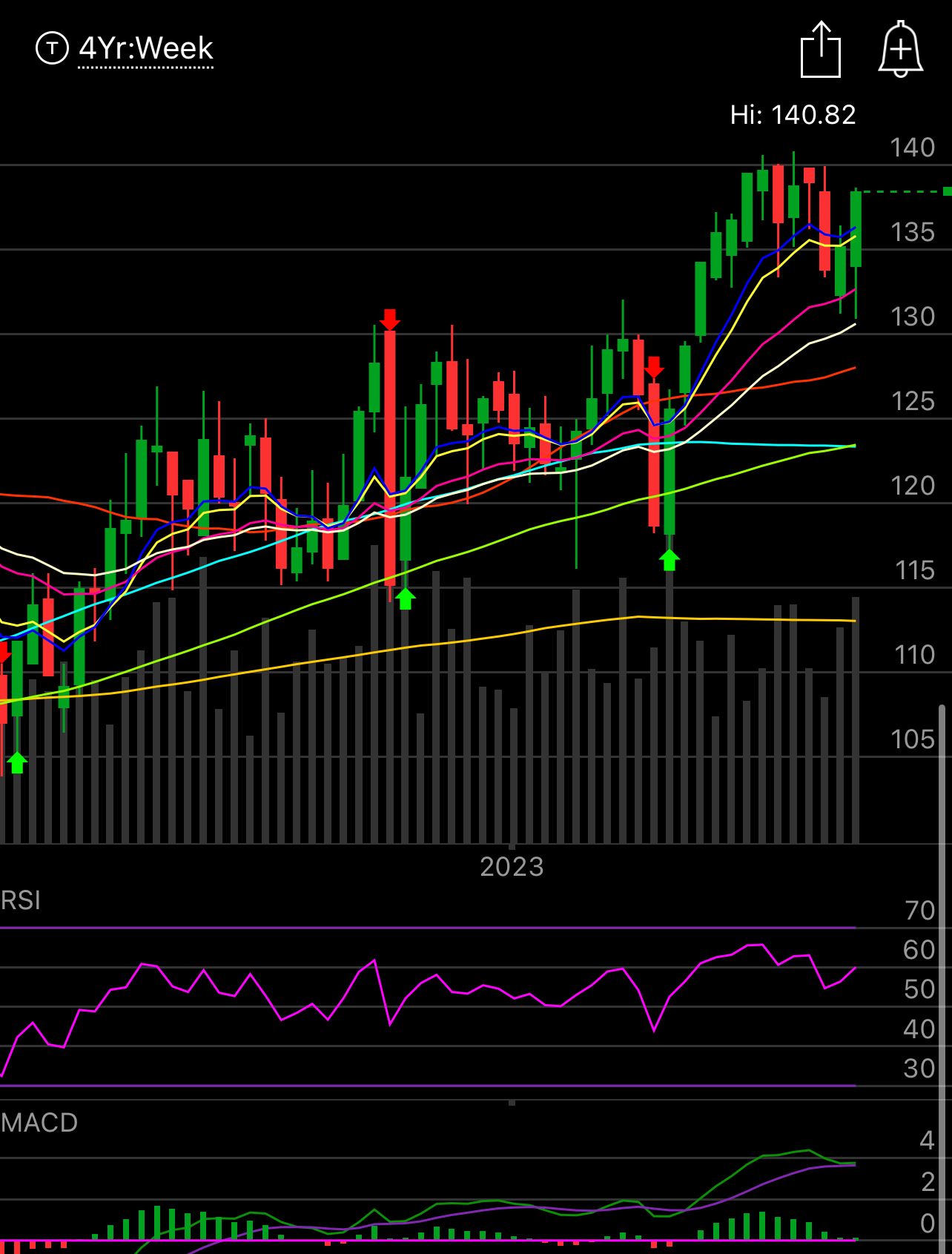
Task: Tap the 115 price axis label
Action: [x=915, y=570]
